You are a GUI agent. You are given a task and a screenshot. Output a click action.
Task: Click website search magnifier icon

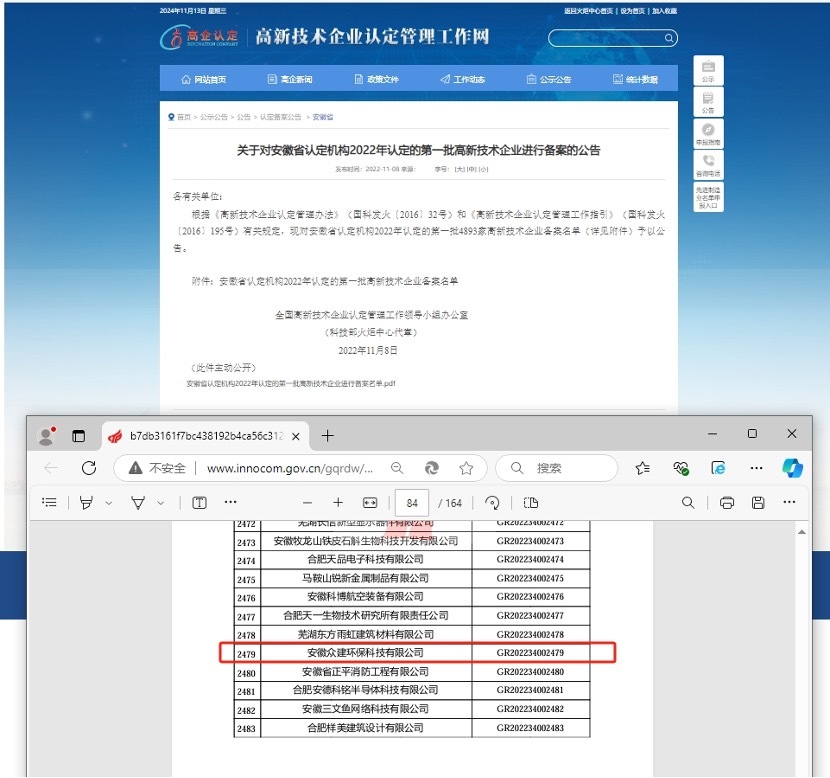(669, 38)
